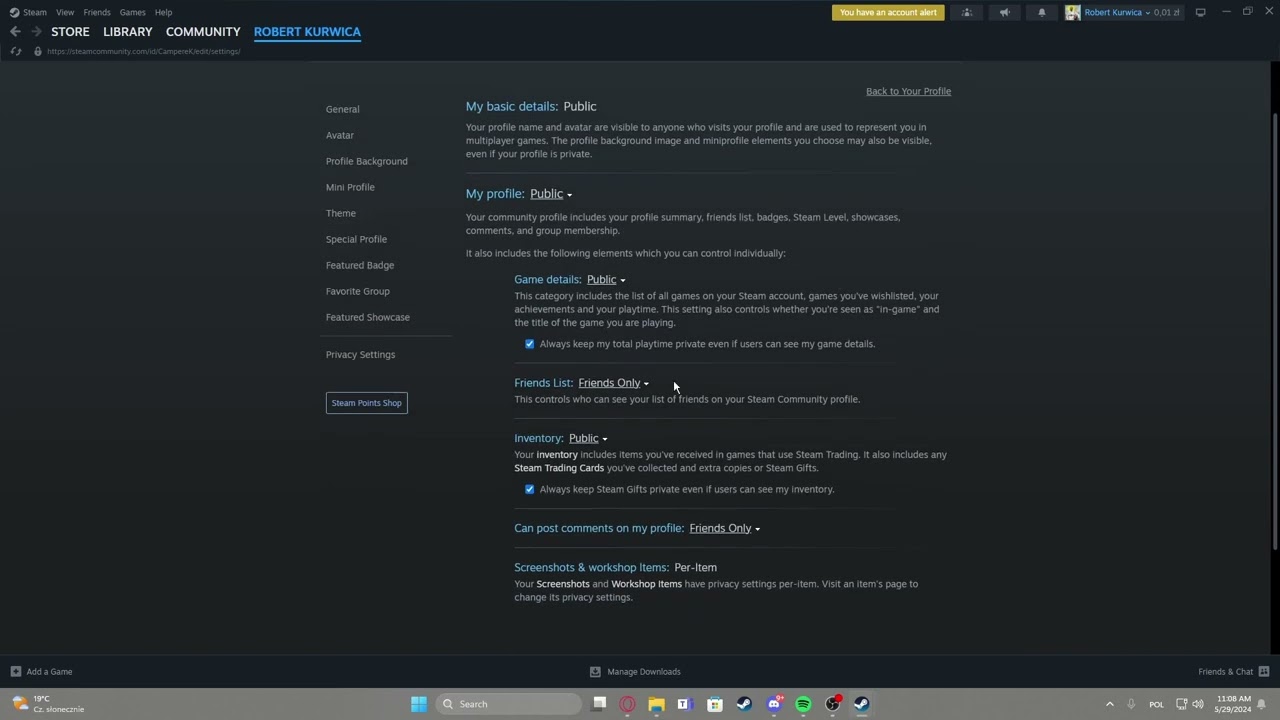The width and height of the screenshot is (1280, 720).
Task: Open the notifications bell in Steam header
Action: tap(1041, 12)
